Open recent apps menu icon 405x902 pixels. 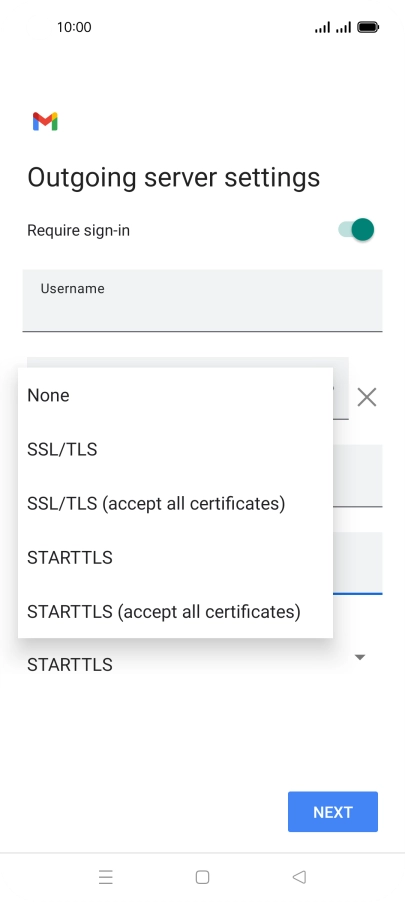(105, 877)
